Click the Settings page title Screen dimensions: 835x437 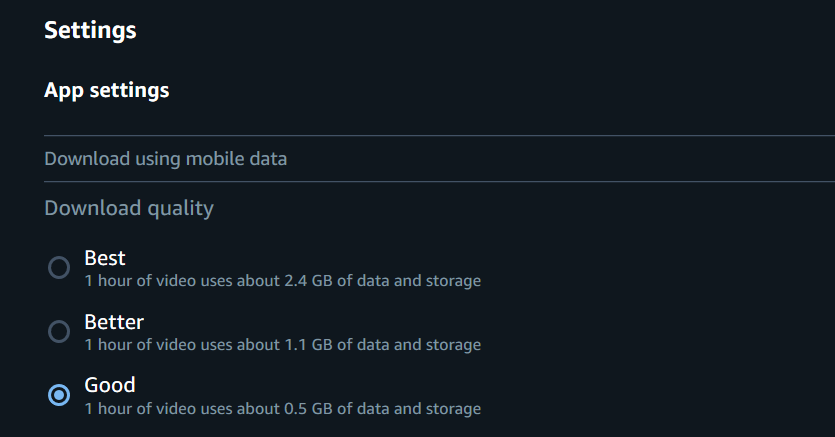90,30
